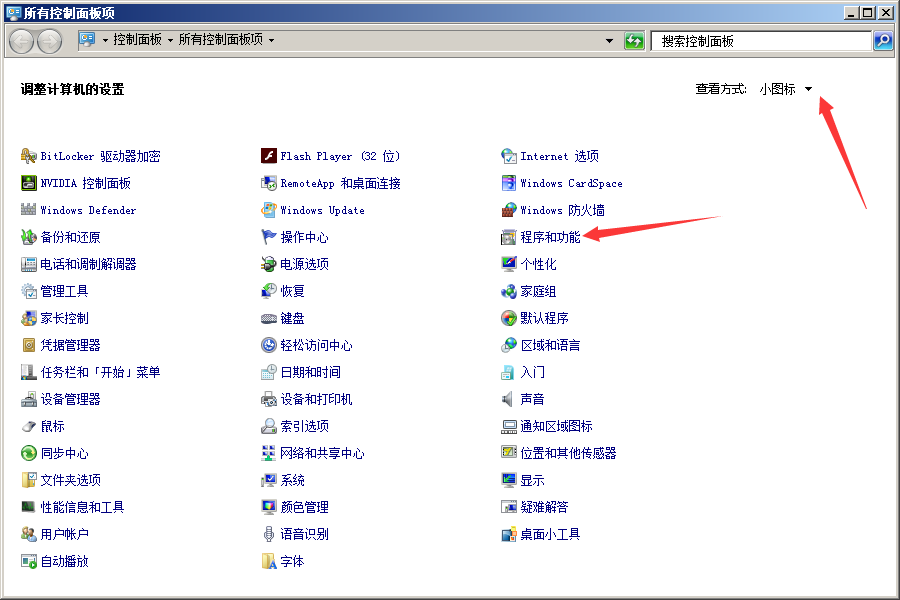Click the 鼠标 icon
The height and width of the screenshot is (600, 900).
[29, 425]
